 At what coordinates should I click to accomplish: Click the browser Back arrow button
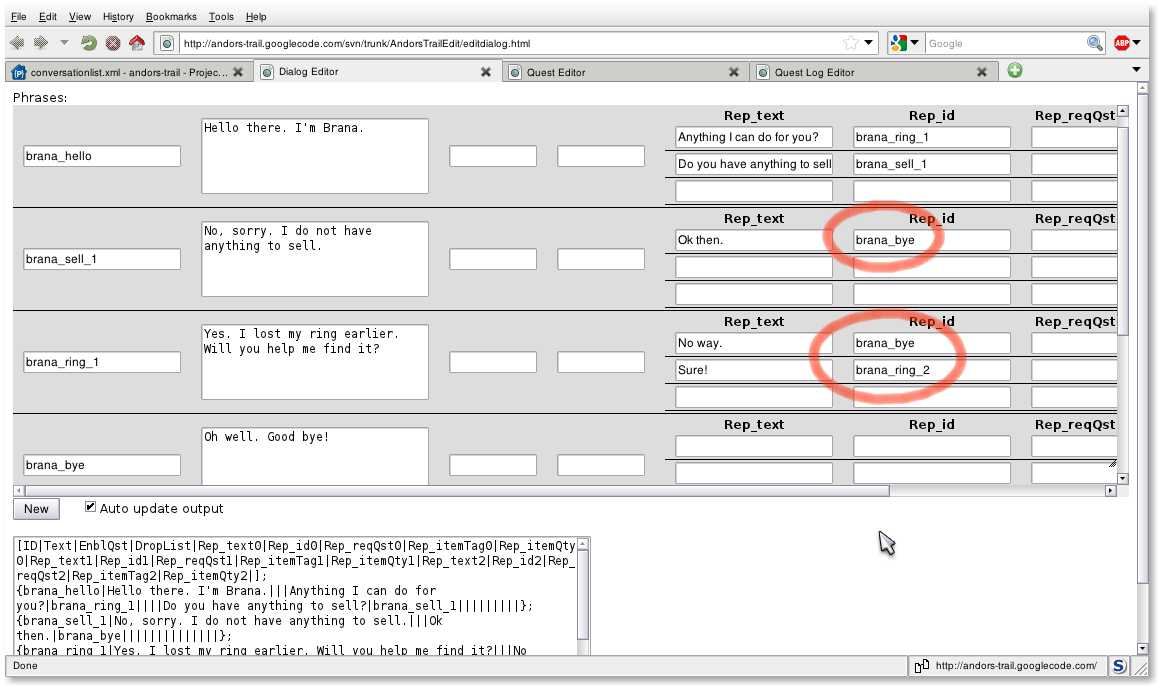17,43
